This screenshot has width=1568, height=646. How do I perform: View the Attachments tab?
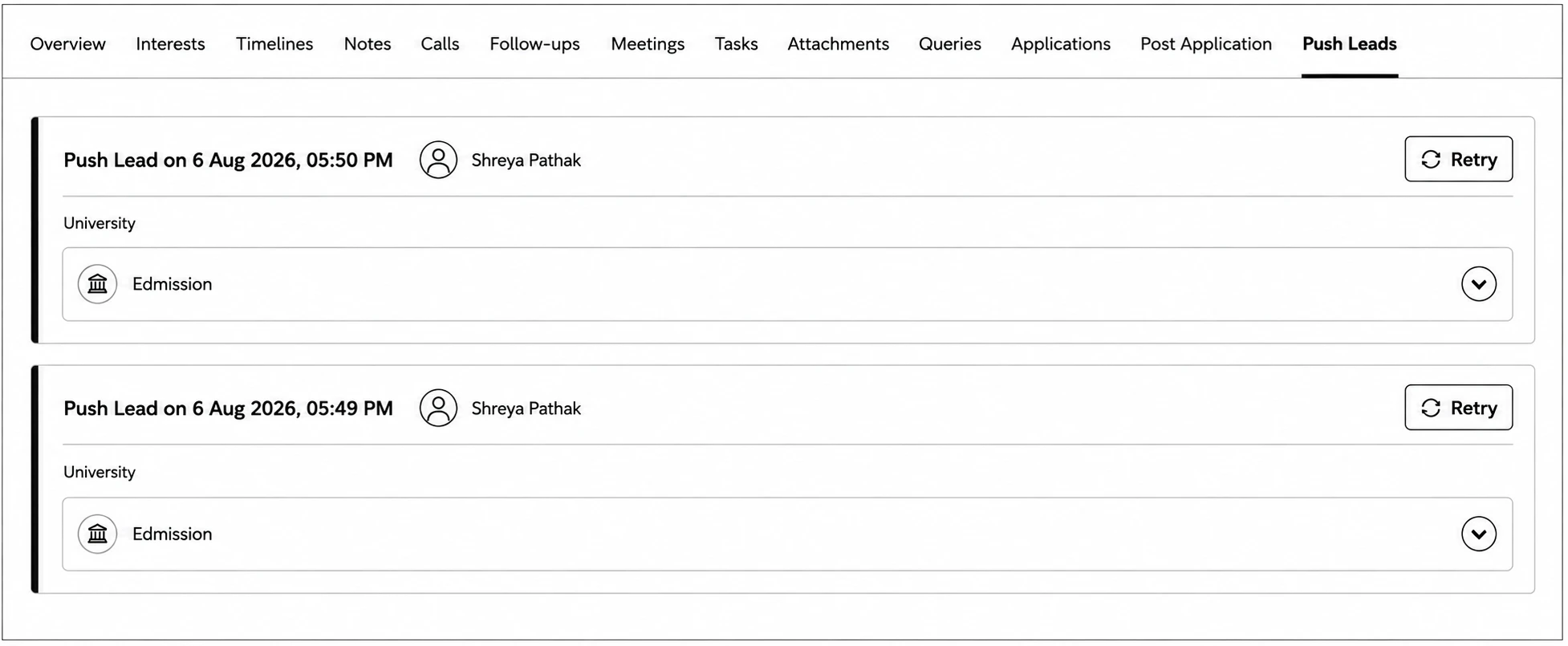[838, 44]
